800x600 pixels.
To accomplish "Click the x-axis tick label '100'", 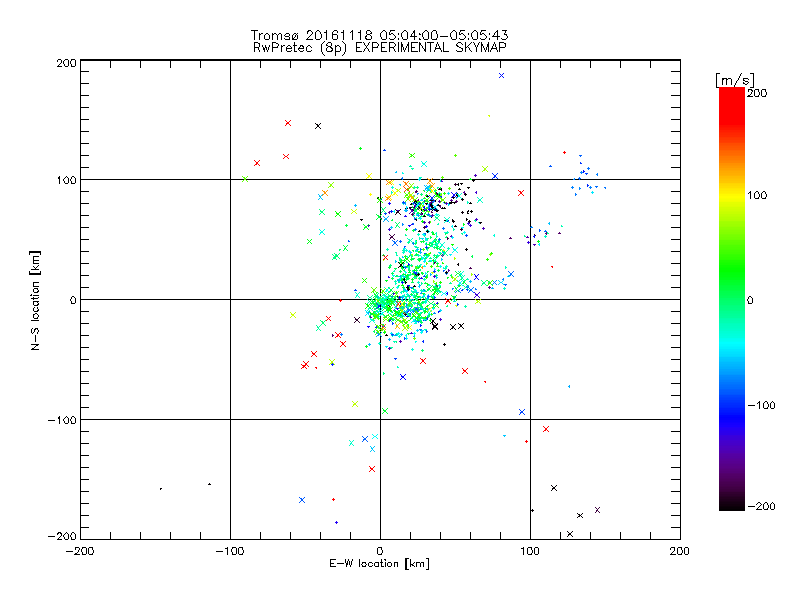I will pos(530,551).
